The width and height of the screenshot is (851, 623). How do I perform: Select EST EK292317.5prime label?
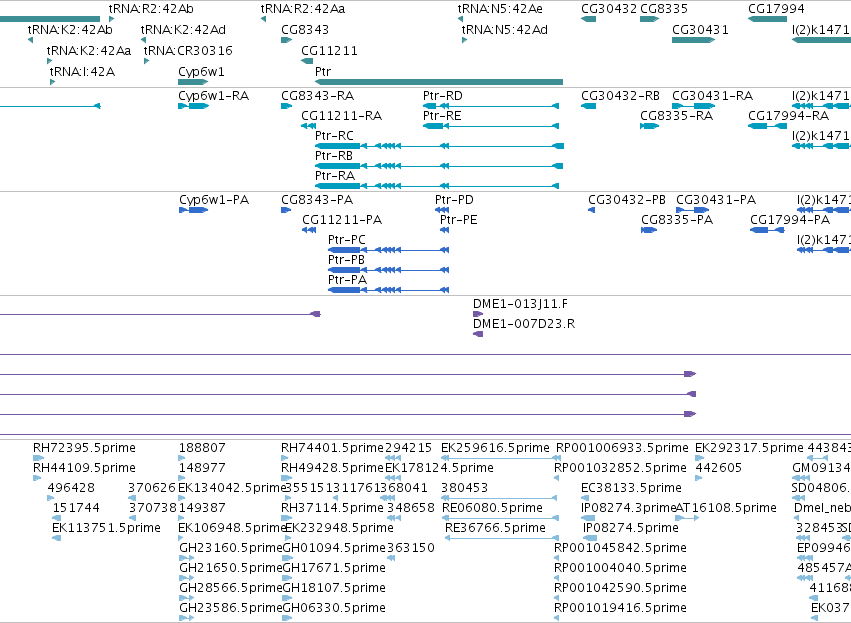click(749, 448)
